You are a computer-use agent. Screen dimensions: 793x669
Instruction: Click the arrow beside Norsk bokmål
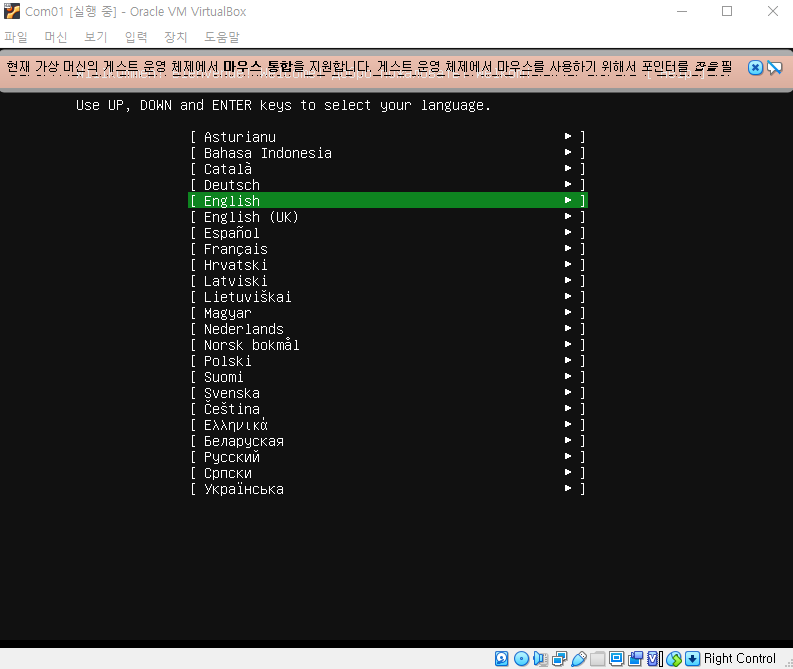pos(568,344)
